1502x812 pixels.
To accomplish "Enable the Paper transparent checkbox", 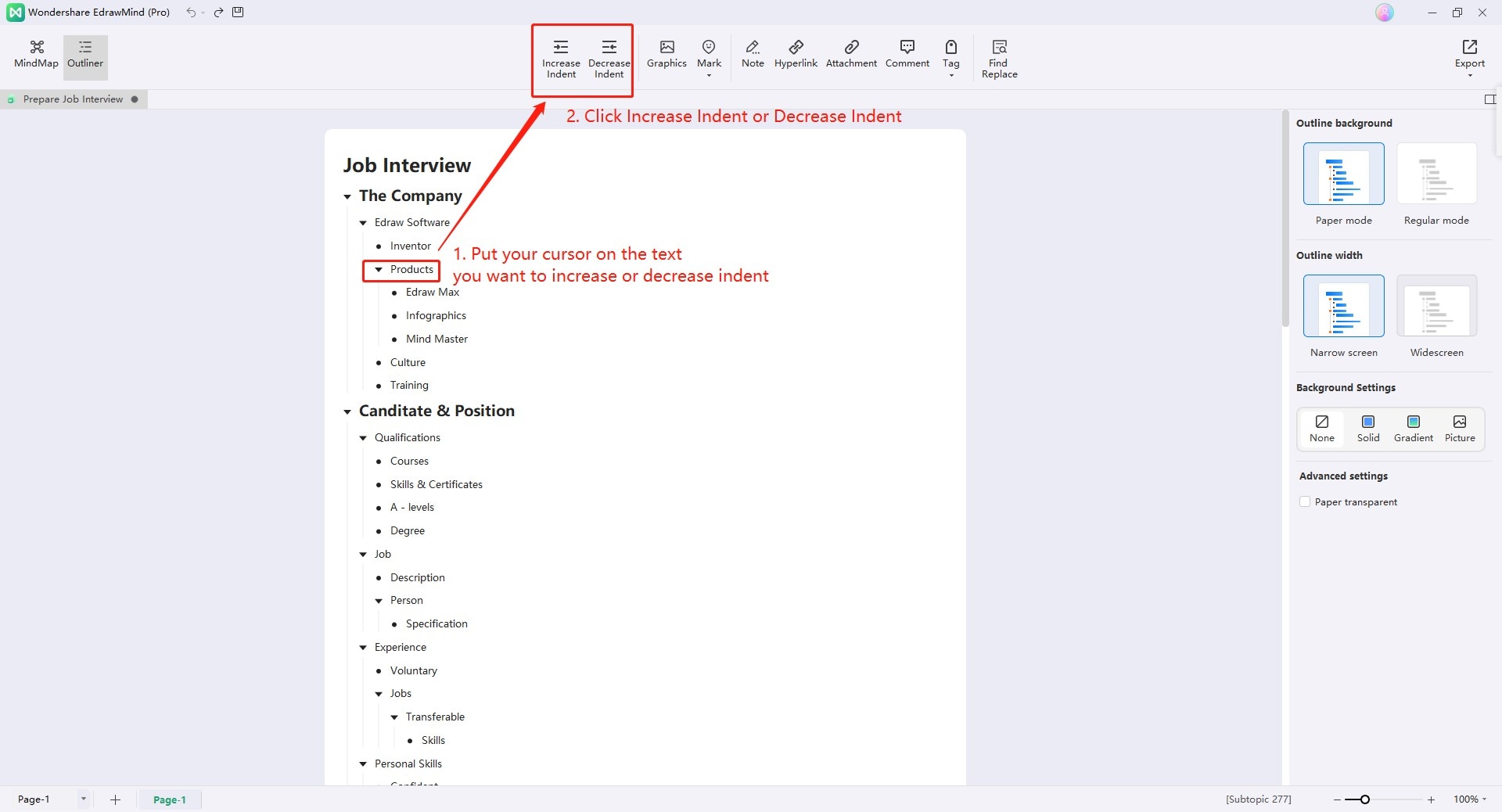I will click(x=1305, y=502).
